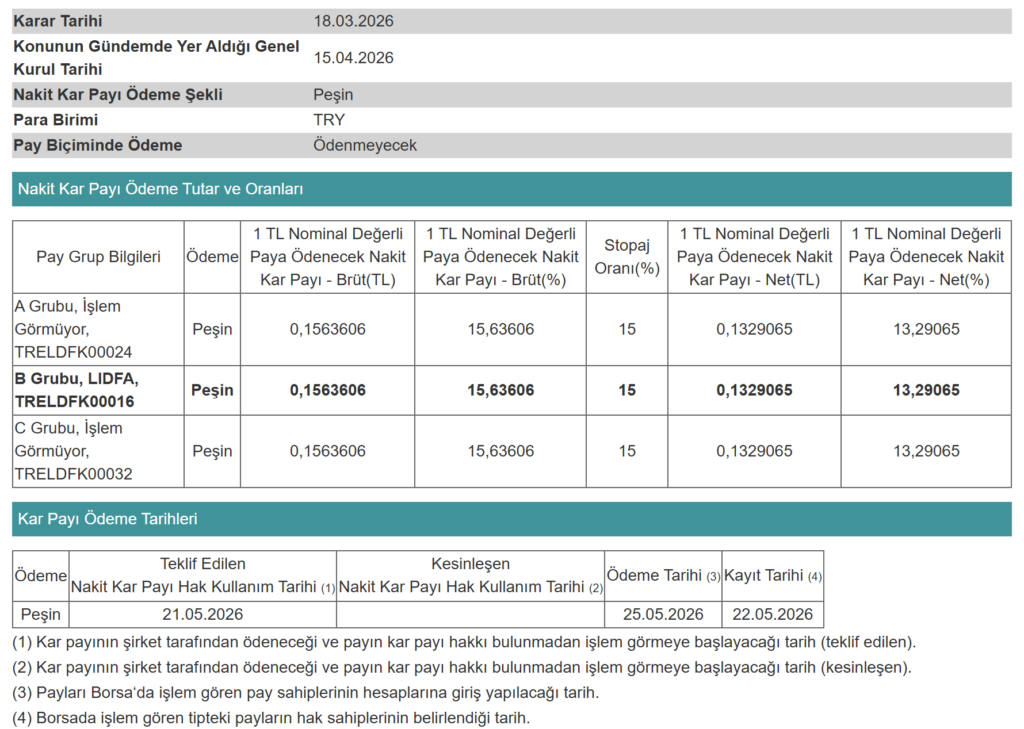Click withholding rate in C Grubu row
Screen dimensions: 1024x729
[x=627, y=451]
